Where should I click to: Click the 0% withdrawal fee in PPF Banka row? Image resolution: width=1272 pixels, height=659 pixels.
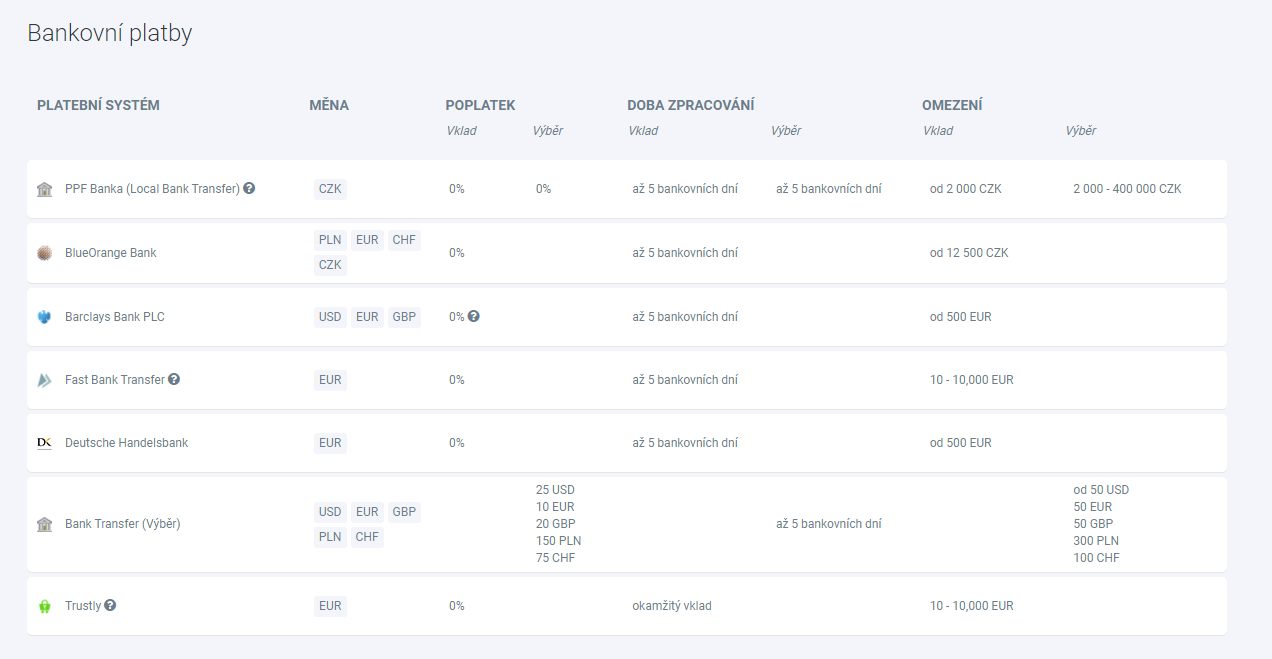[543, 189]
